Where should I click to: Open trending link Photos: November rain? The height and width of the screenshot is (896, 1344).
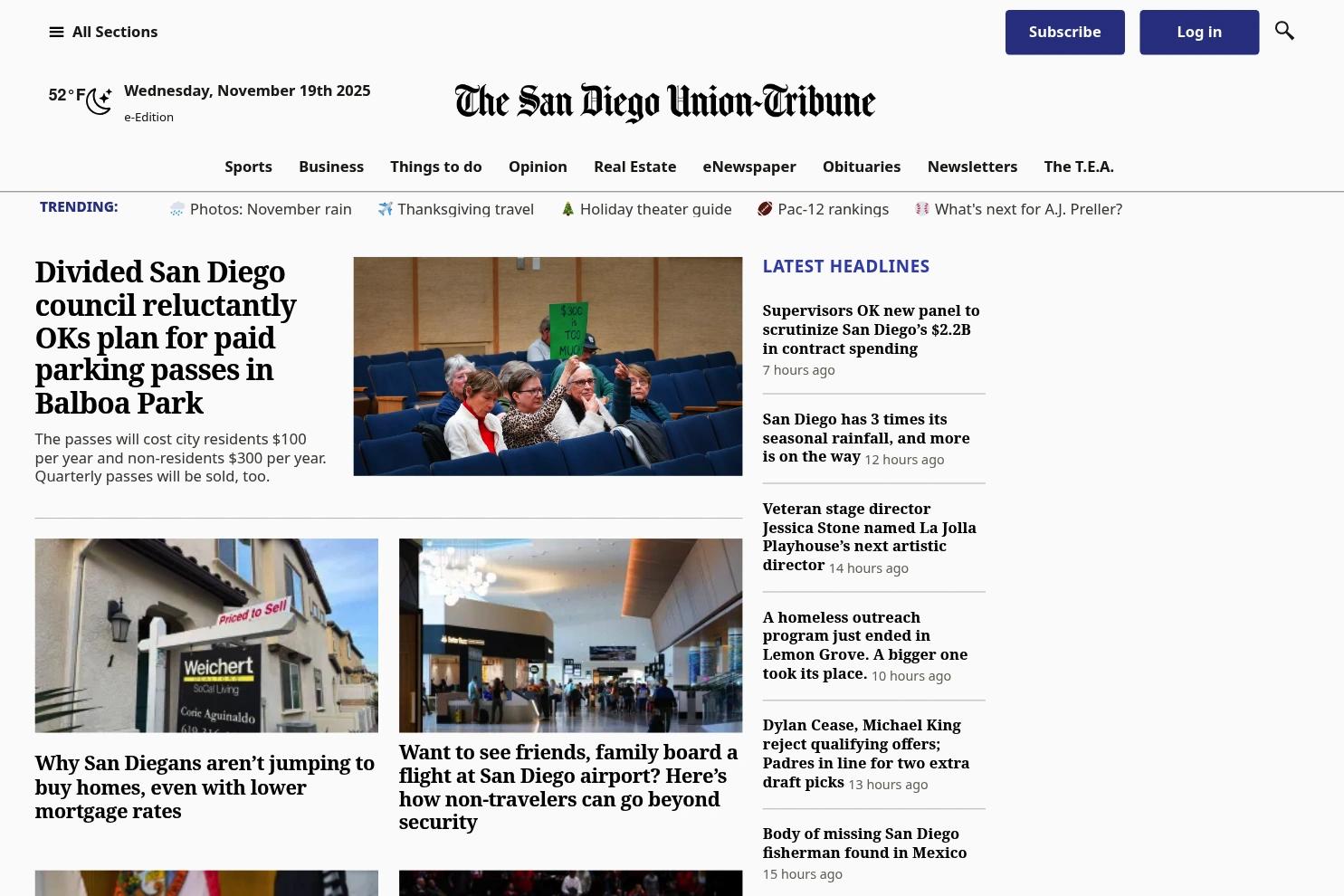tap(271, 209)
